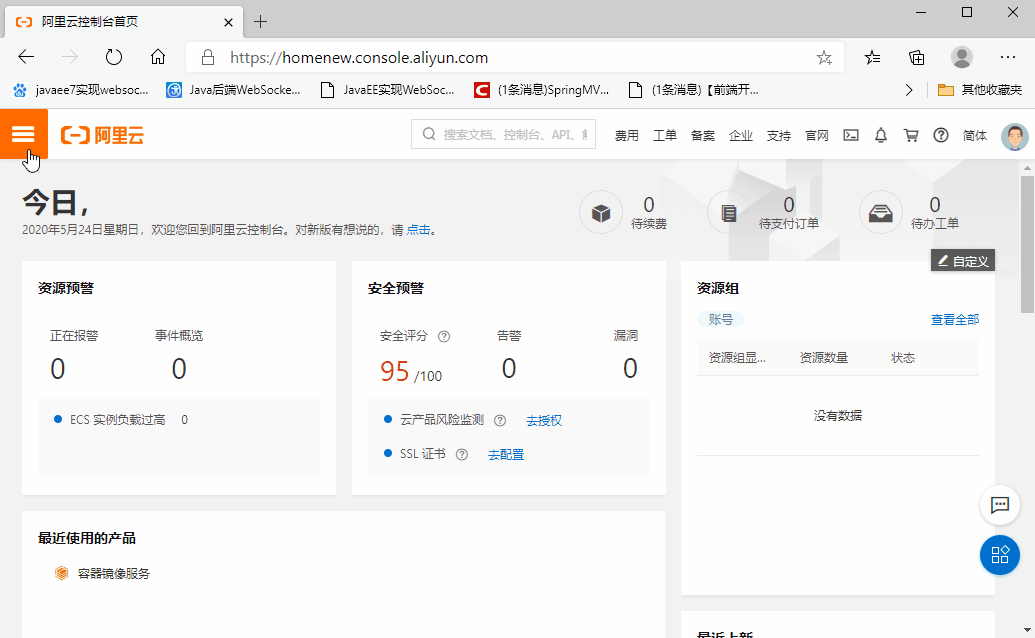The width and height of the screenshot is (1035, 638).
Task: Click the 去配置 link for SSL 证书
Action: 506,455
